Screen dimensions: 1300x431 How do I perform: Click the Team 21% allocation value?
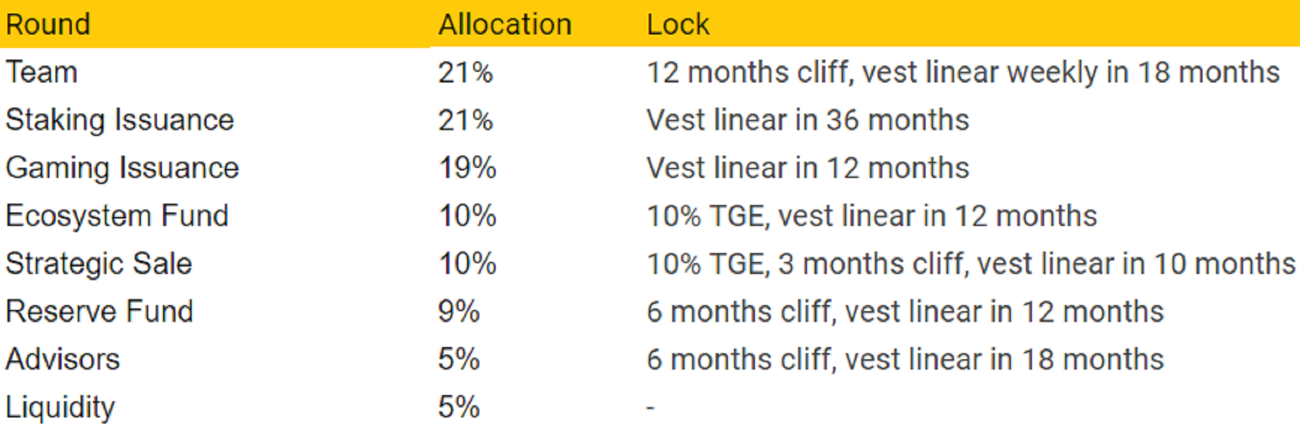[465, 72]
